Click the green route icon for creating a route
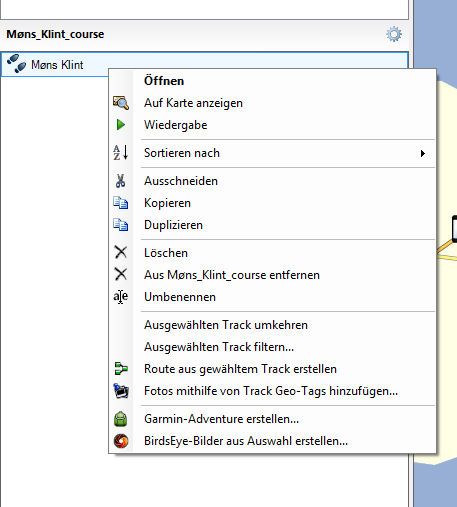 (121, 369)
